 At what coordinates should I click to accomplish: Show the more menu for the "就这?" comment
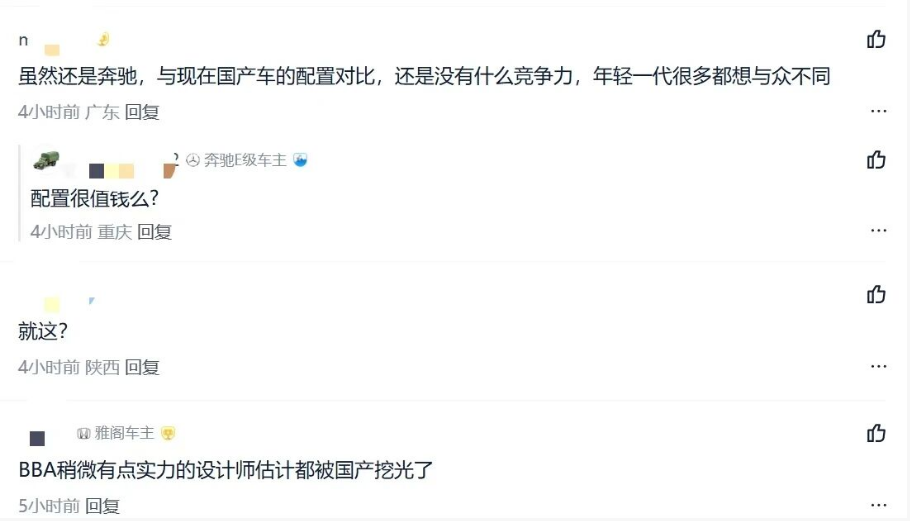[x=878, y=366]
